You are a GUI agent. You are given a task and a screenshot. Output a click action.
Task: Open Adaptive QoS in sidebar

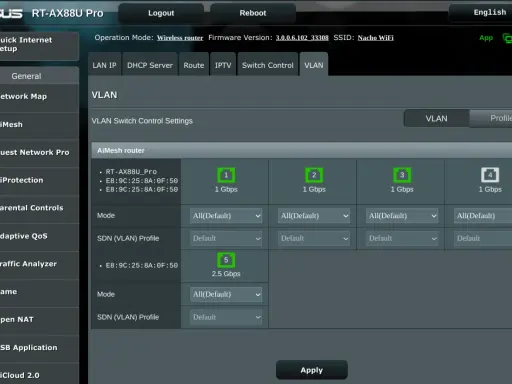[39, 236]
